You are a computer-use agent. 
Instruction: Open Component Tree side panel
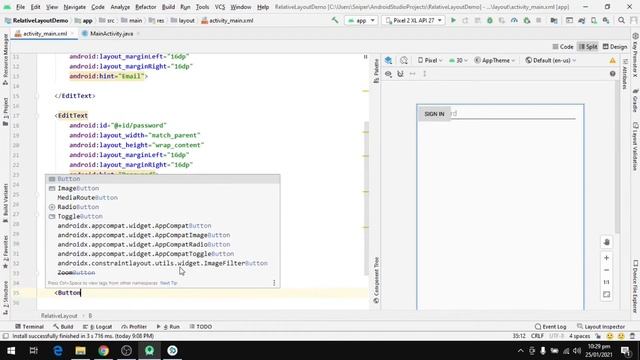(x=376, y=280)
